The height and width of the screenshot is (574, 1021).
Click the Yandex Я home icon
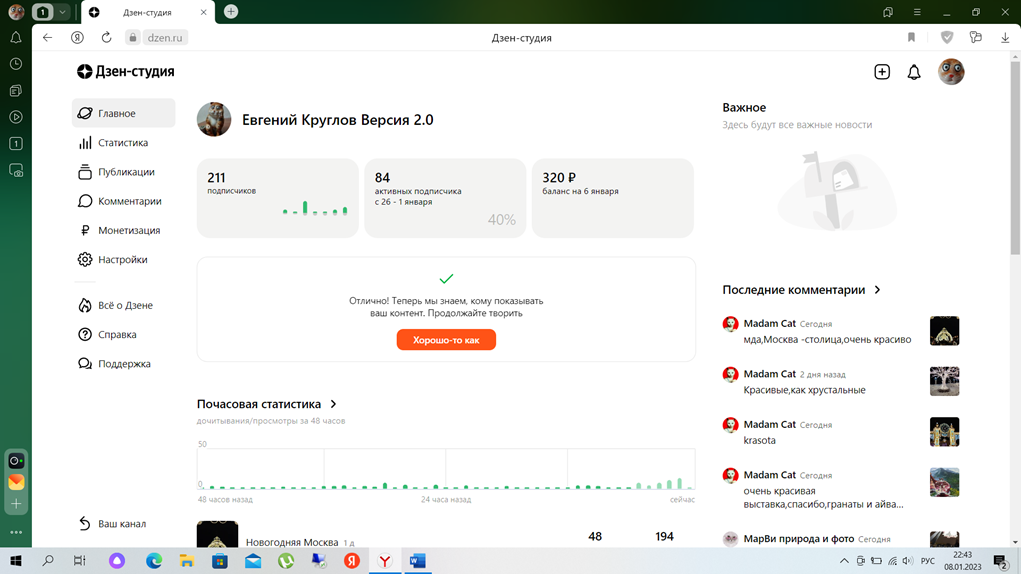point(77,38)
